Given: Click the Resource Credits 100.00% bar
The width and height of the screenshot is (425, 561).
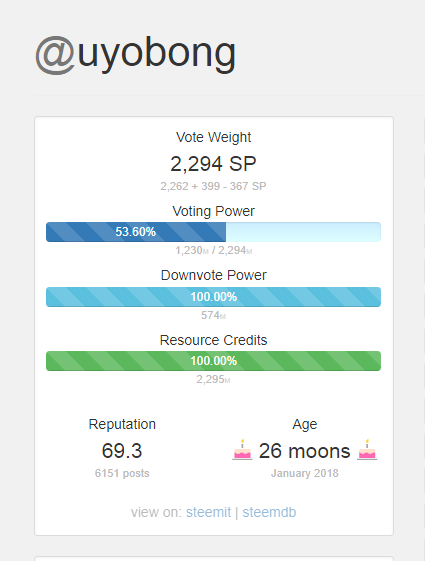Looking at the screenshot, I should [213, 361].
